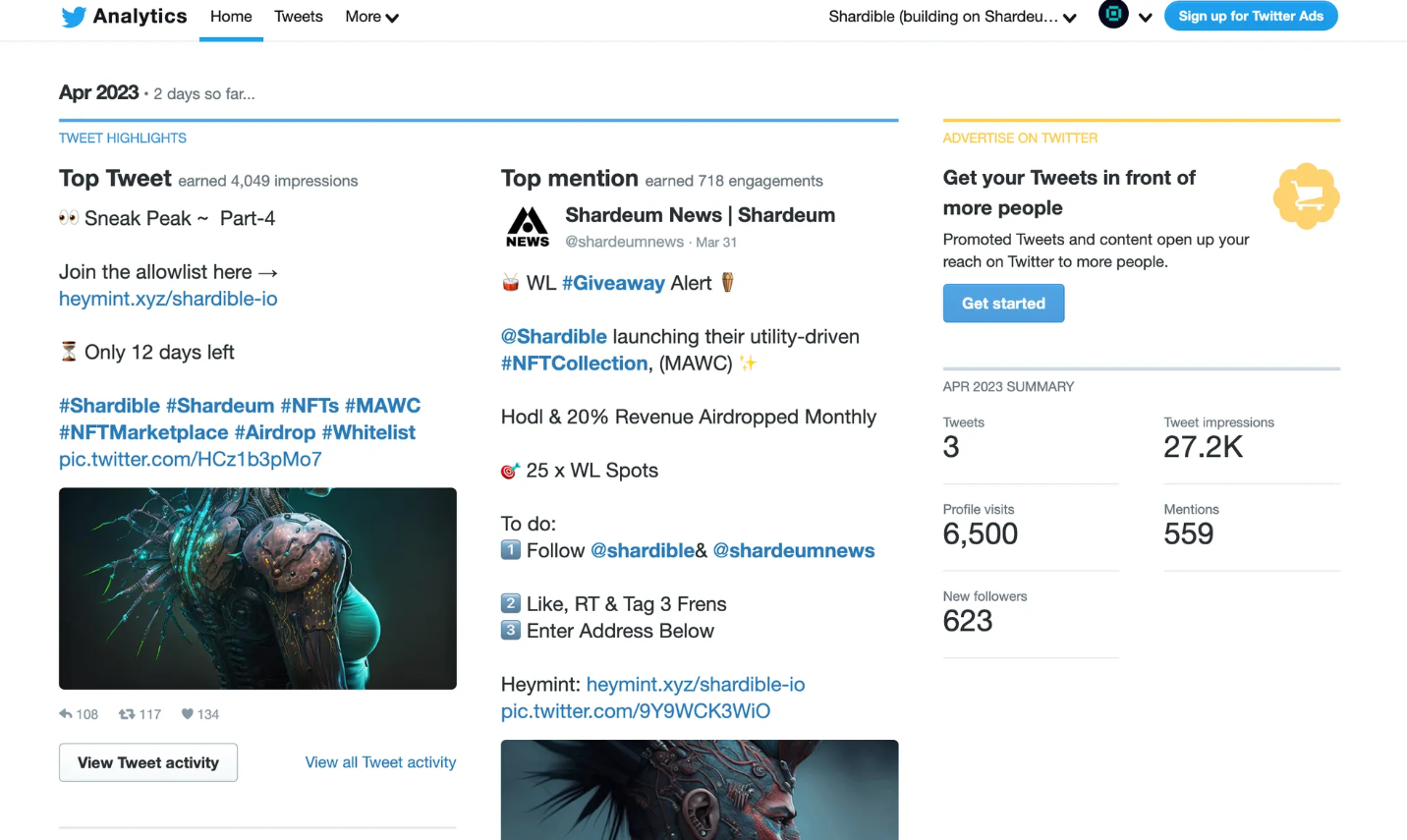Click the #Whitelist hashtag
Image resolution: width=1407 pixels, height=840 pixels.
click(x=368, y=432)
